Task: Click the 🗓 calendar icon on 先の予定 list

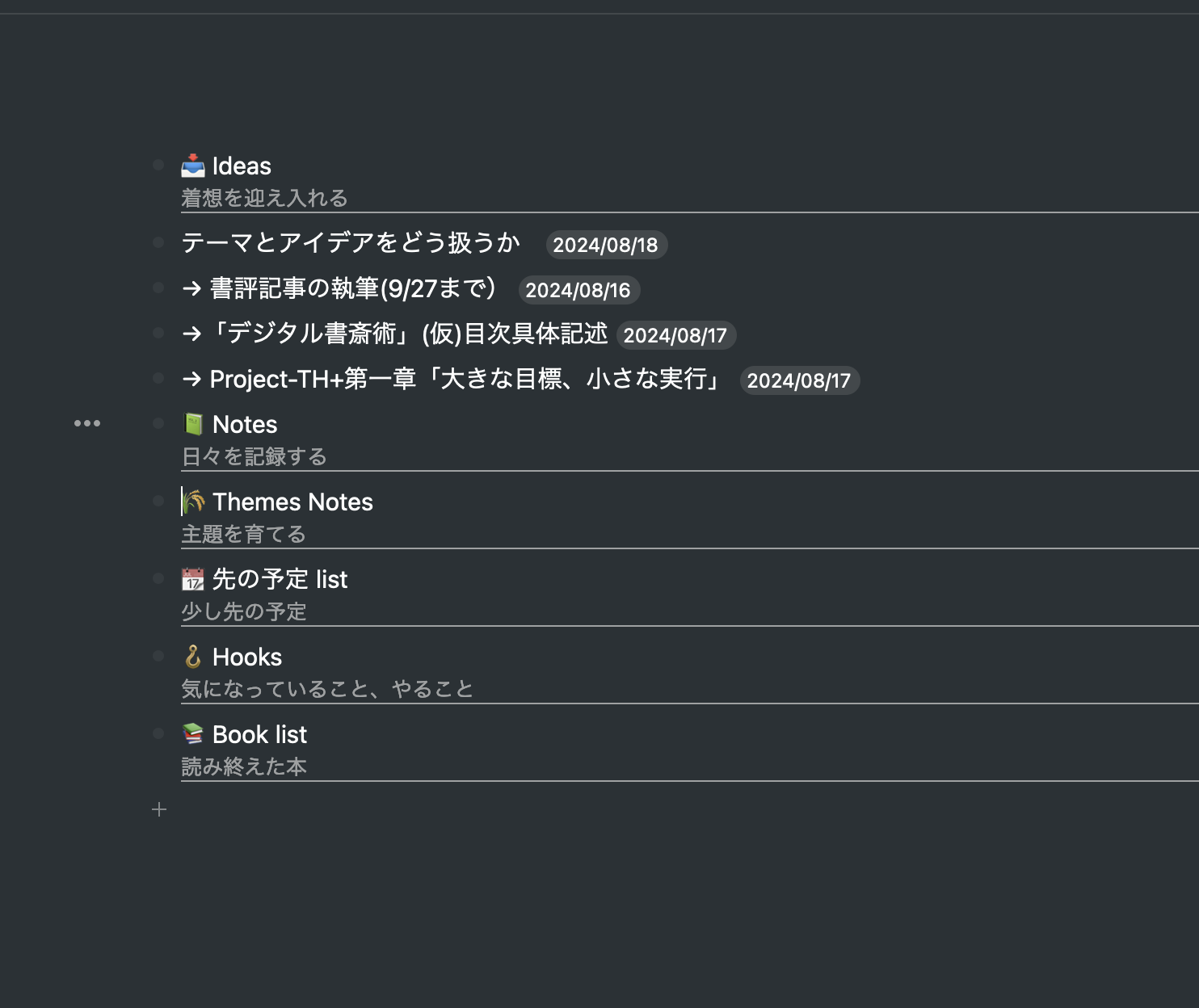Action: click(x=191, y=578)
